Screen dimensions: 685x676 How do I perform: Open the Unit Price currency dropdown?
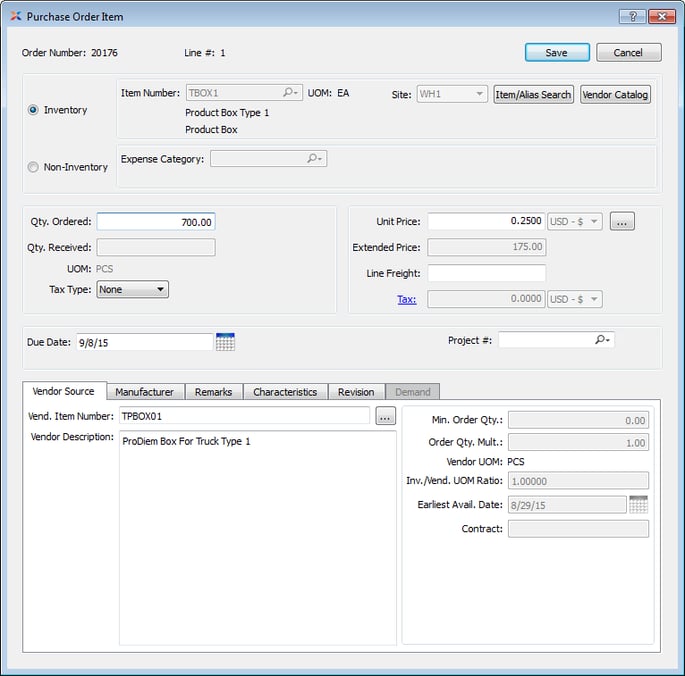pos(575,221)
